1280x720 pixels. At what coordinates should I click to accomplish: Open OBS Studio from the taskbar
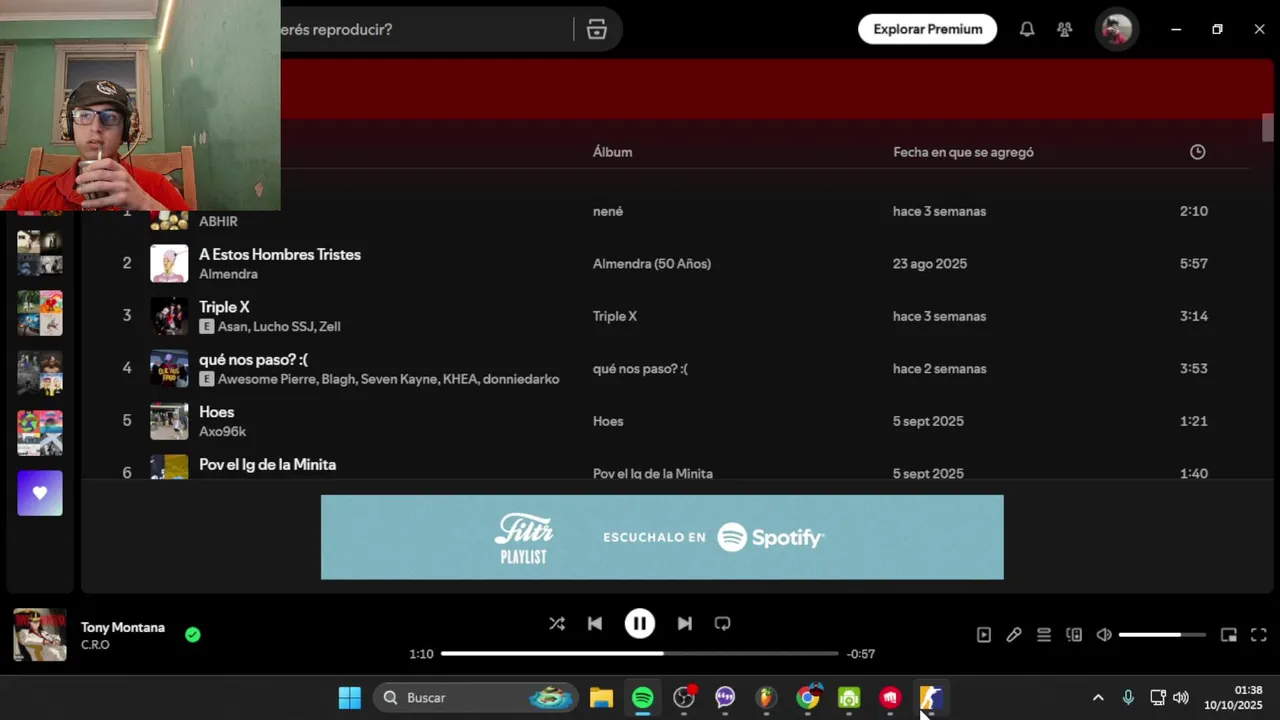click(x=684, y=697)
